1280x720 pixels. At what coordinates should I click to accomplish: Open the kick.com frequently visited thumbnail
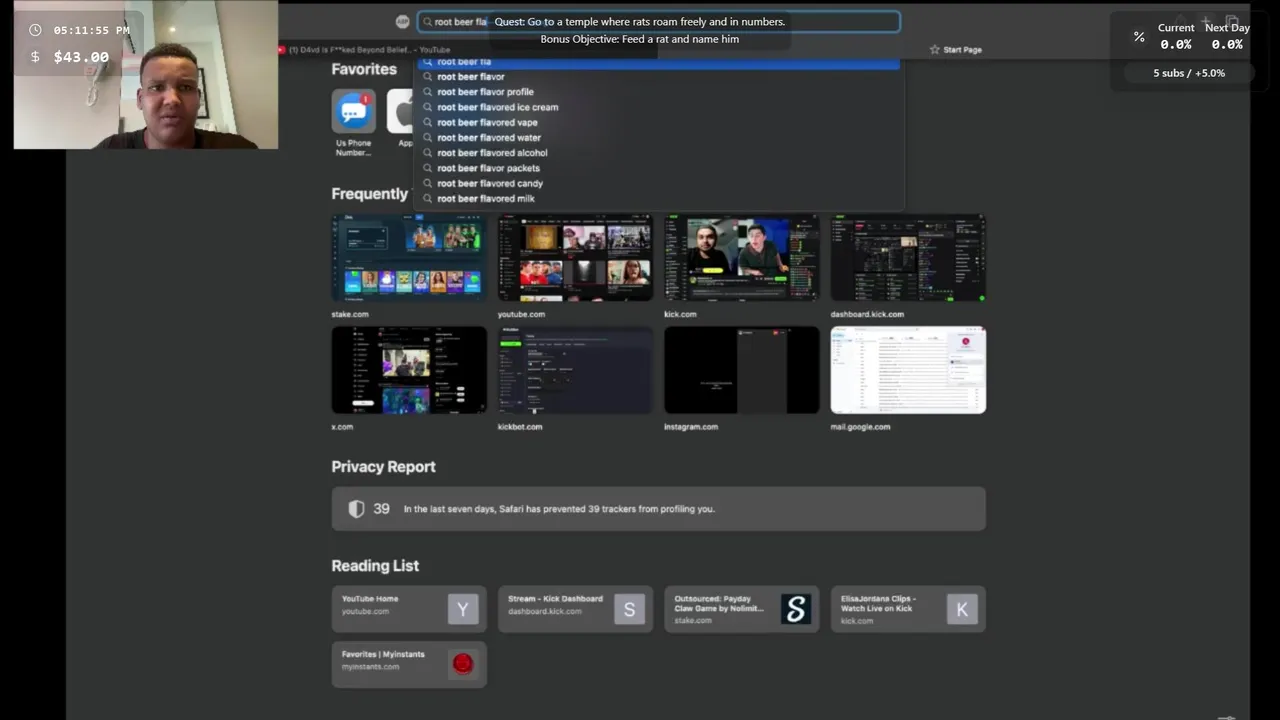[x=741, y=257]
